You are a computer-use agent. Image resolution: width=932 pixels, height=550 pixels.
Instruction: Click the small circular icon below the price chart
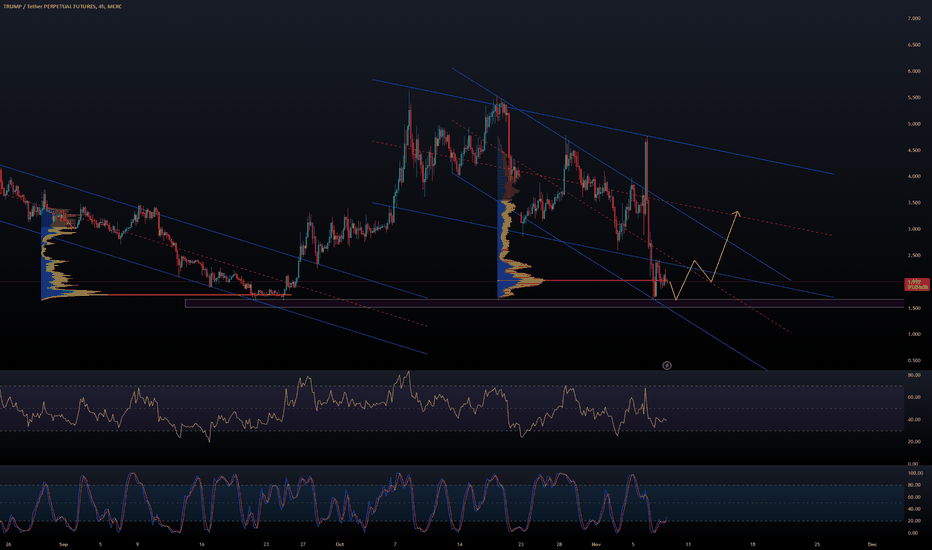667,366
